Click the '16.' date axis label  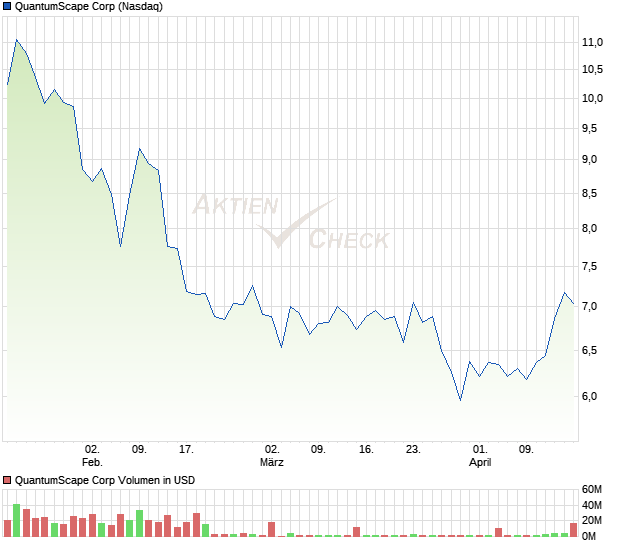point(366,450)
